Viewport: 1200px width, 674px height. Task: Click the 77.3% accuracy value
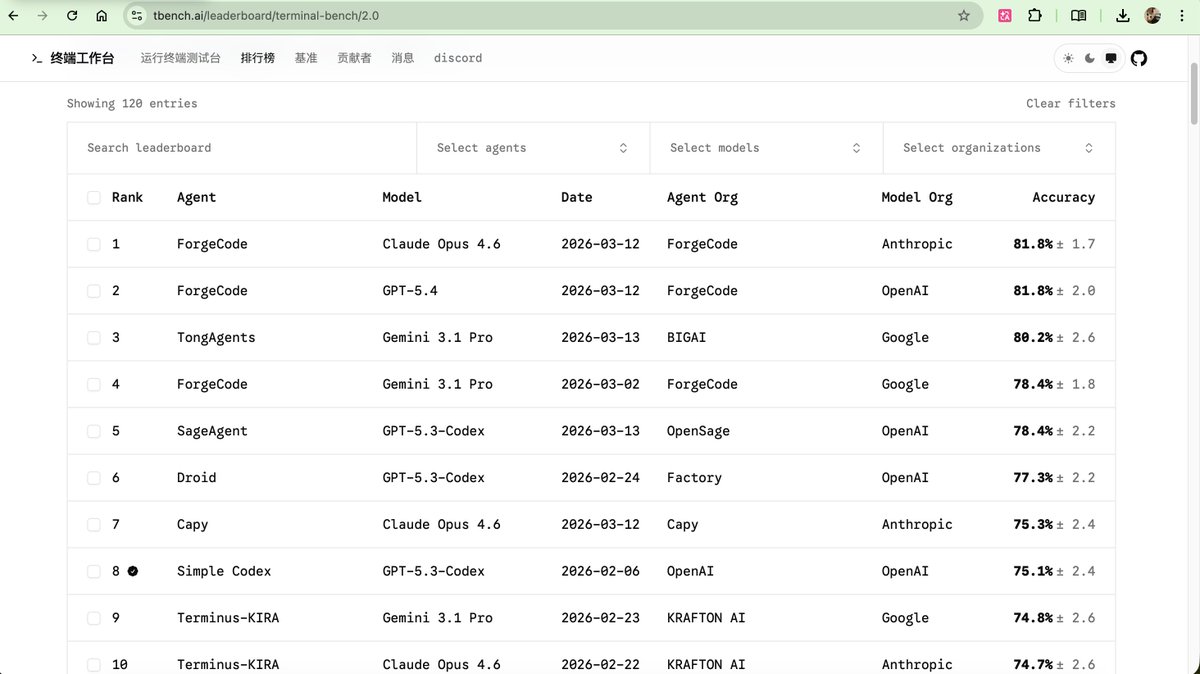coord(1033,478)
